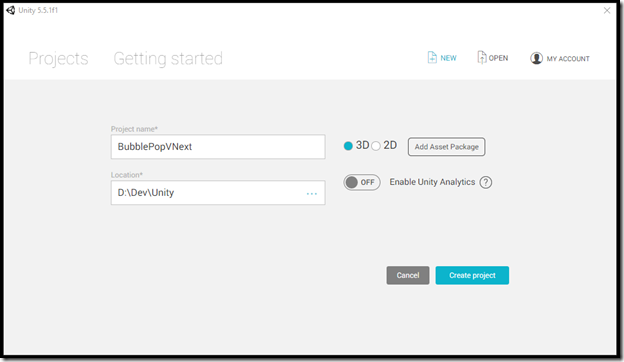
Task: Click the Add Asset Package button
Action: [446, 147]
